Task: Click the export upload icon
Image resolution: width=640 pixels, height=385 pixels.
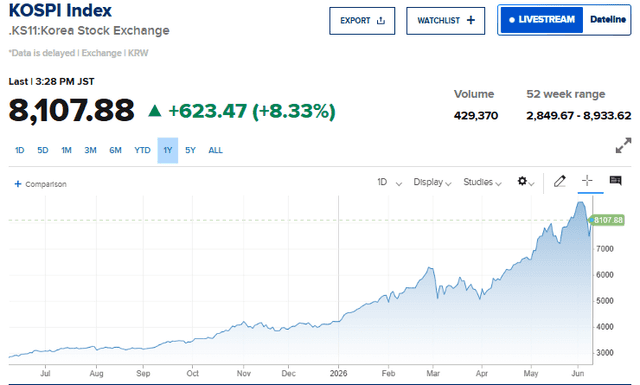Action: 381,20
